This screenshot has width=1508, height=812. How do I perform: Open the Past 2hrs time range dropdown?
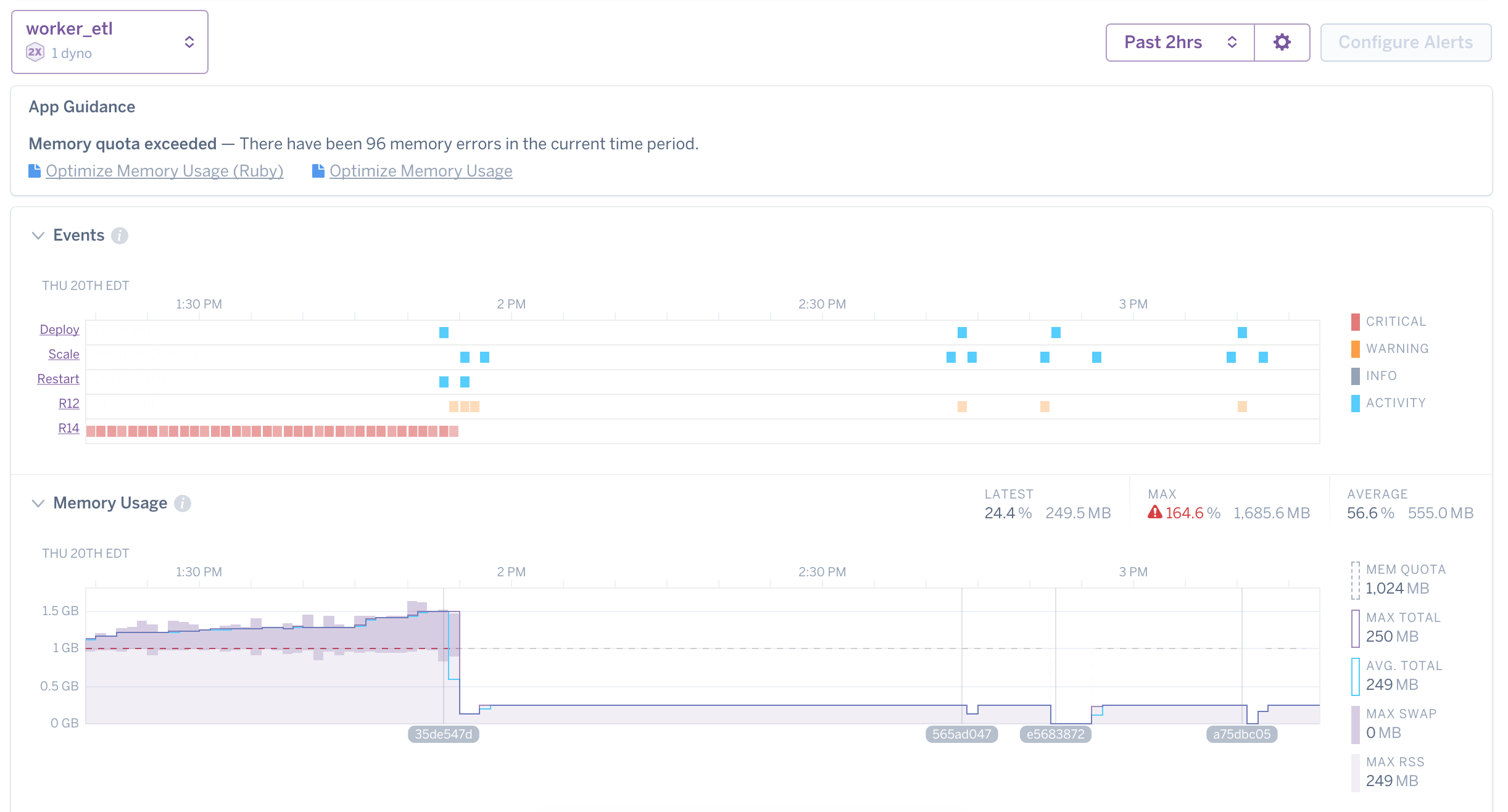(x=1178, y=42)
